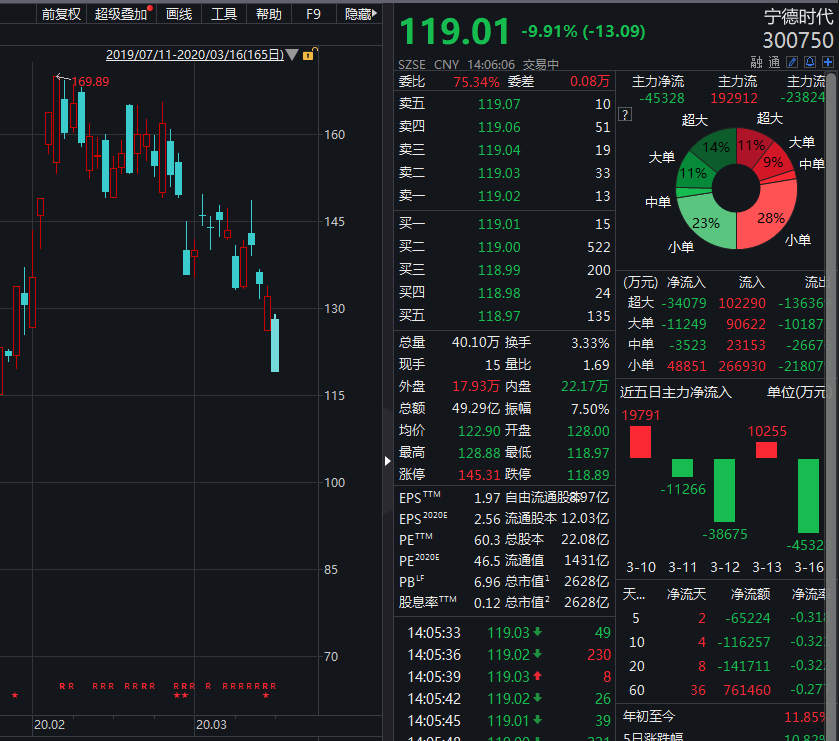Open the question mark help icon
Image resolution: width=839 pixels, height=741 pixels.
tap(627, 115)
